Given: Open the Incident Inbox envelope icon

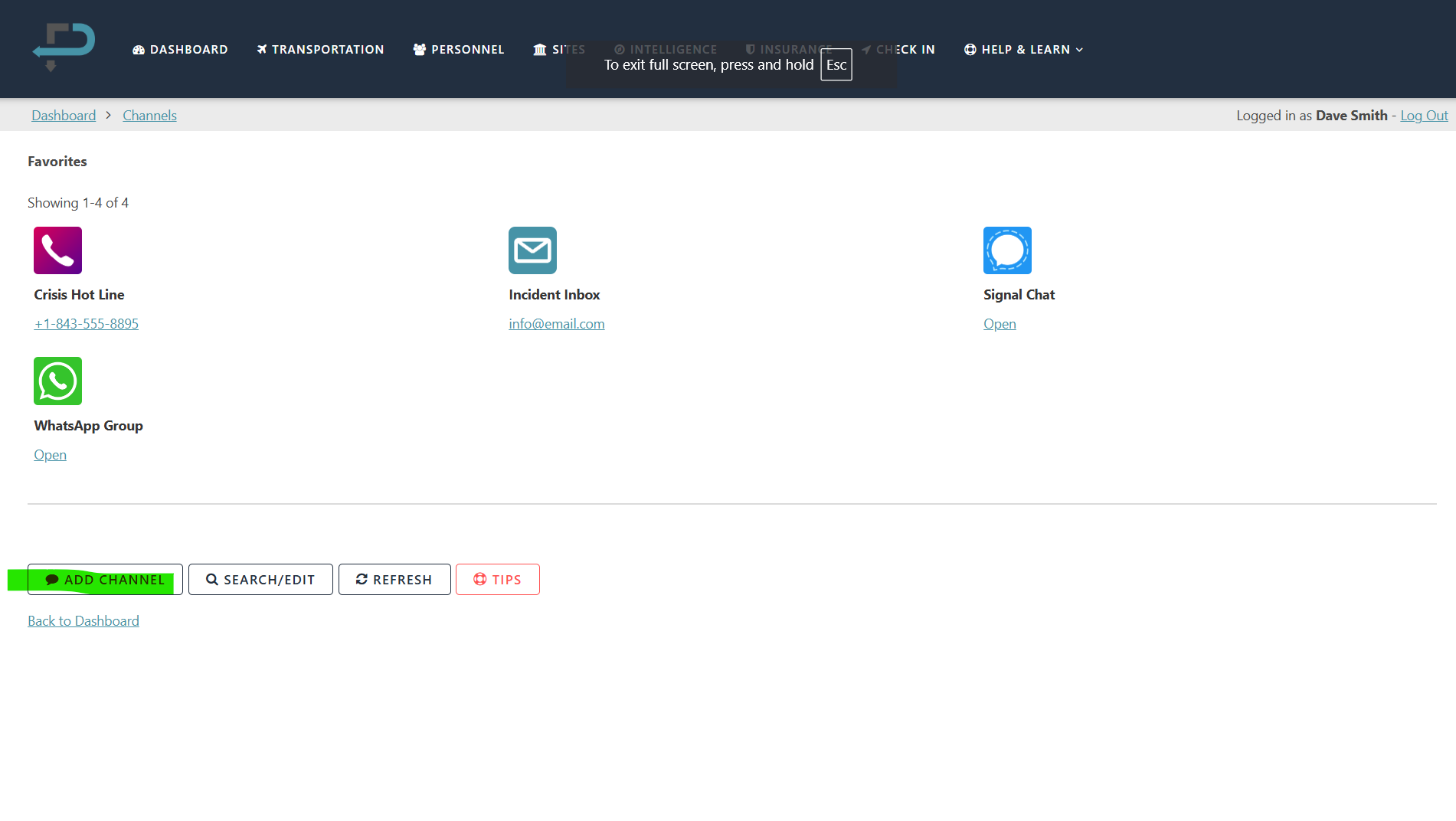Looking at the screenshot, I should 532,250.
